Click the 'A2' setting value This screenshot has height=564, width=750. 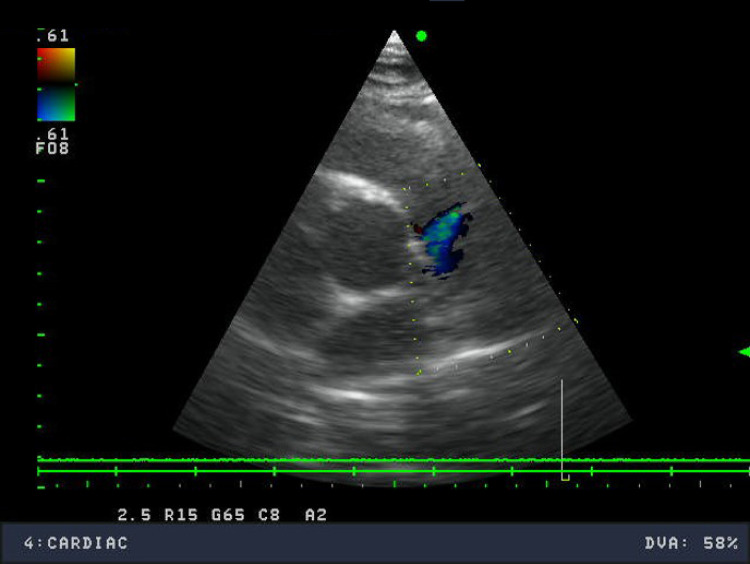point(316,515)
